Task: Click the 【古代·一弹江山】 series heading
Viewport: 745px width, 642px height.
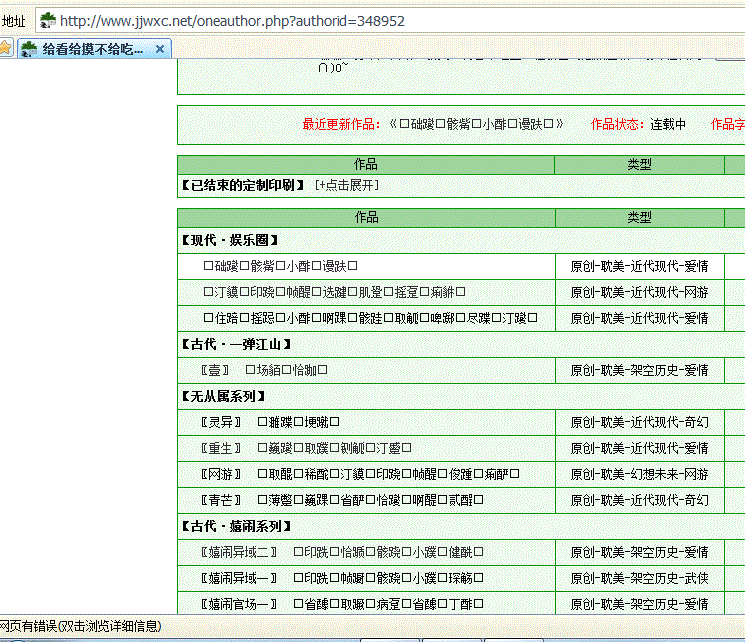Action: (236, 345)
